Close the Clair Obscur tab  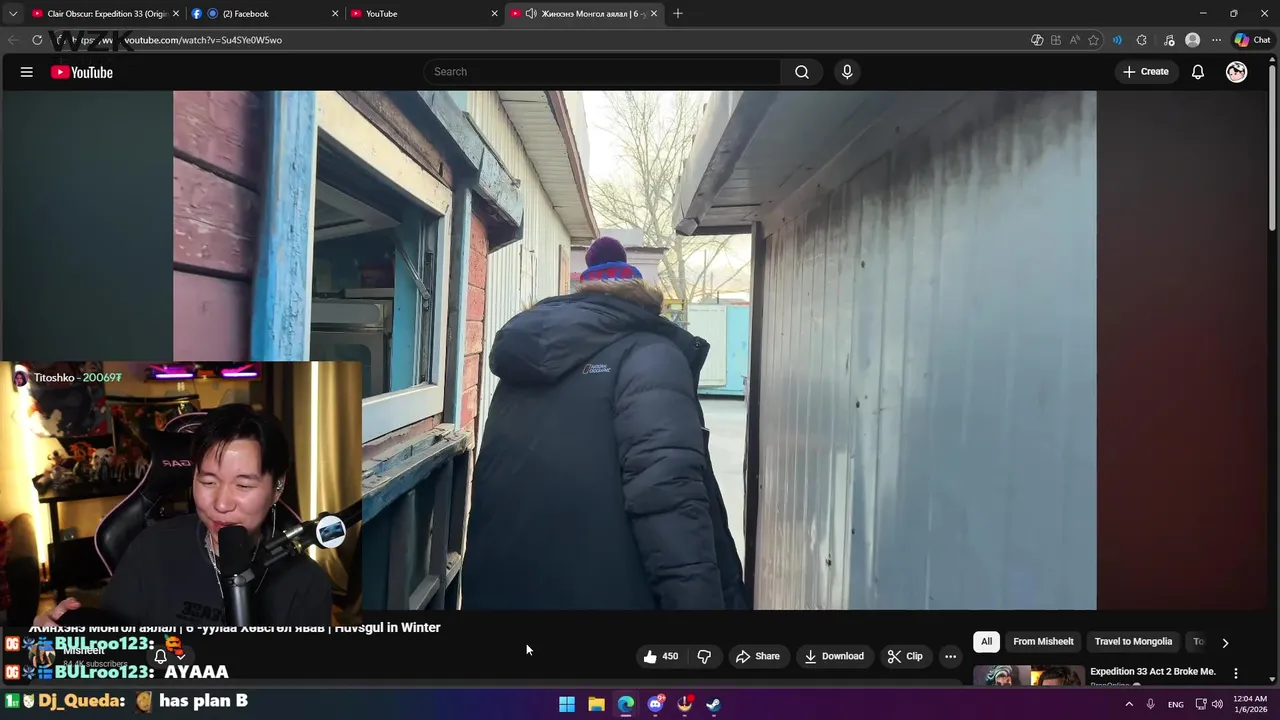[x=176, y=13]
